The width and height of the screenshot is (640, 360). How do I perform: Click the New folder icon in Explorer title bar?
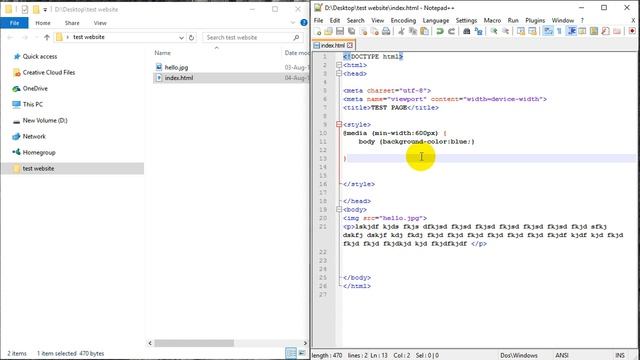[36, 9]
